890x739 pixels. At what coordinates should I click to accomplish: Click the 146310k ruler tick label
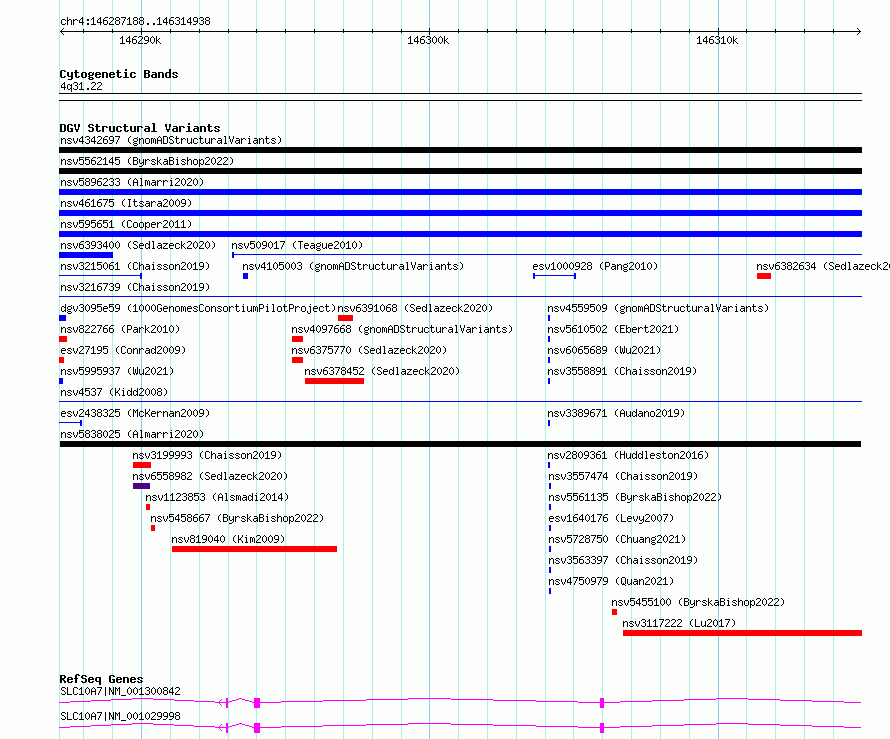coord(717,40)
